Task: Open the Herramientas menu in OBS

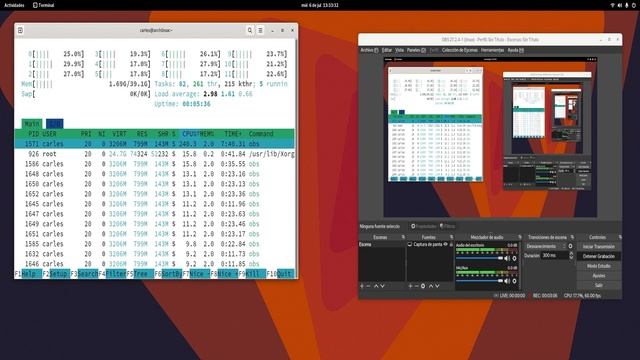Action: click(x=492, y=50)
